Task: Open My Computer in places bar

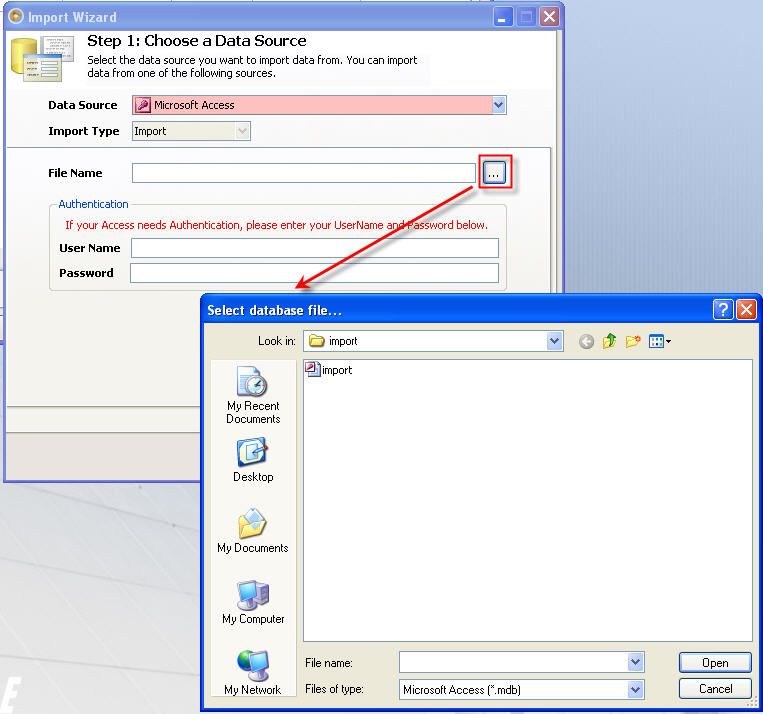Action: click(253, 603)
